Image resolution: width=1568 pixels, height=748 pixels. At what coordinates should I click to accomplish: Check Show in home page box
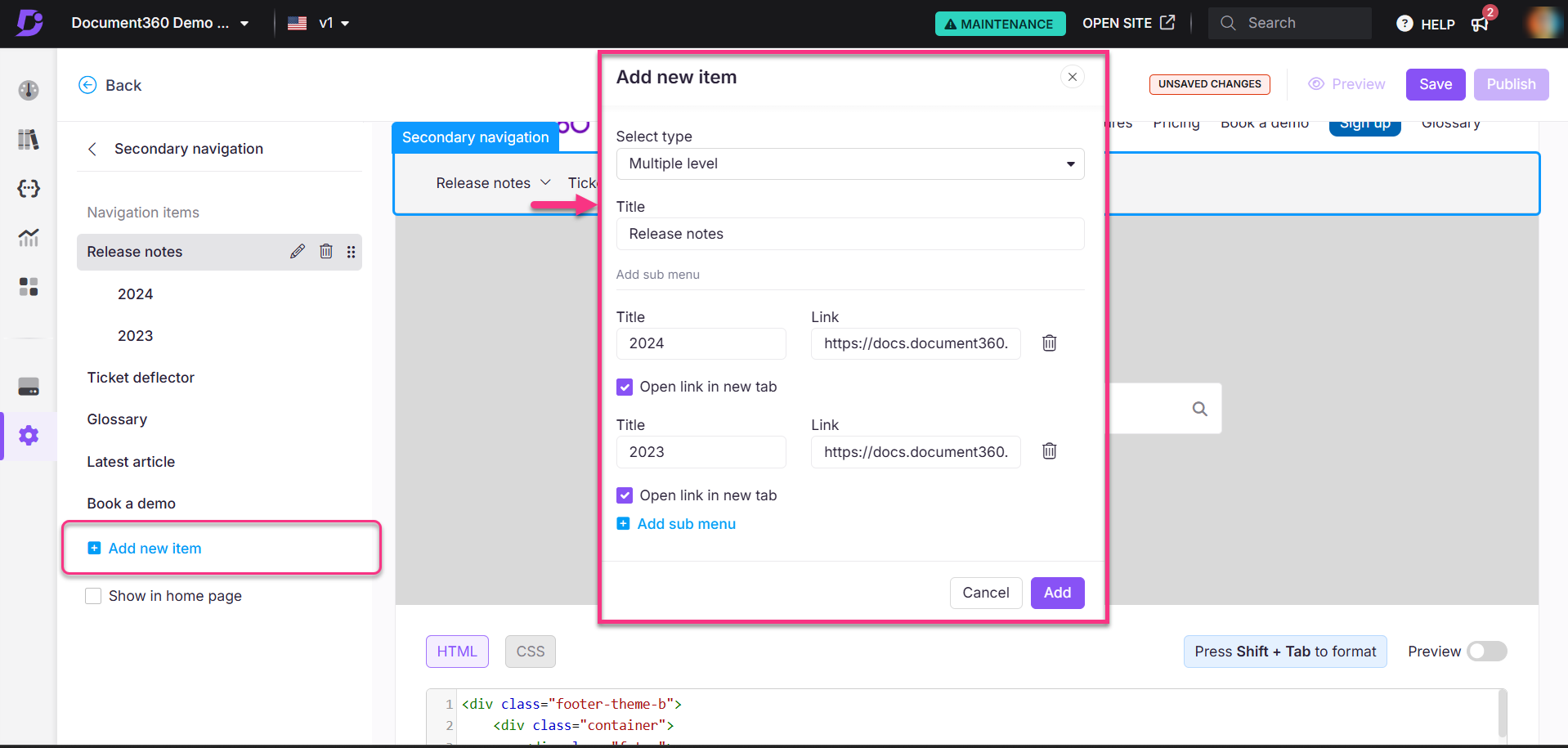93,596
